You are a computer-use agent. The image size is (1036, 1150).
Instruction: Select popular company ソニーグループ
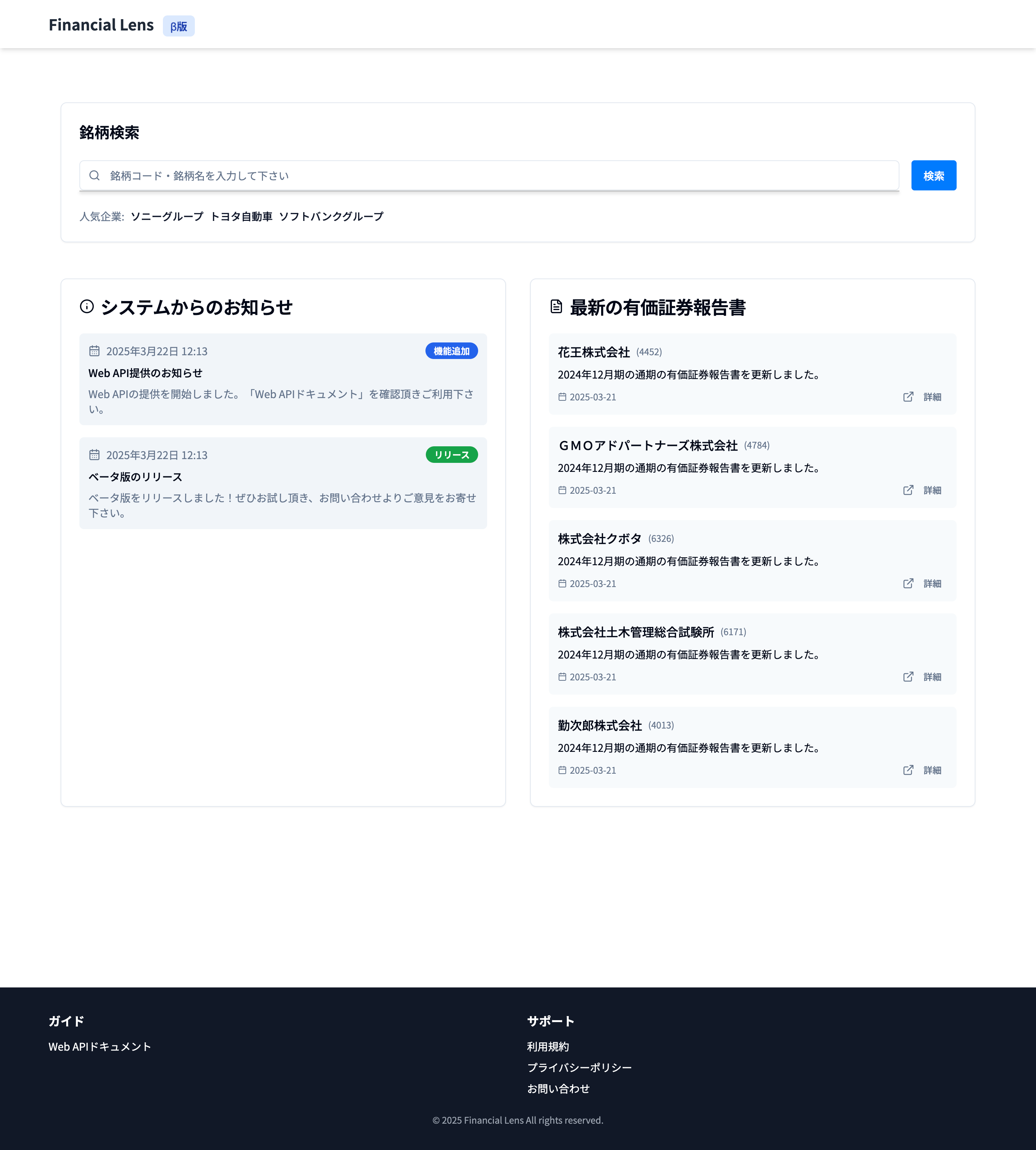tap(167, 216)
